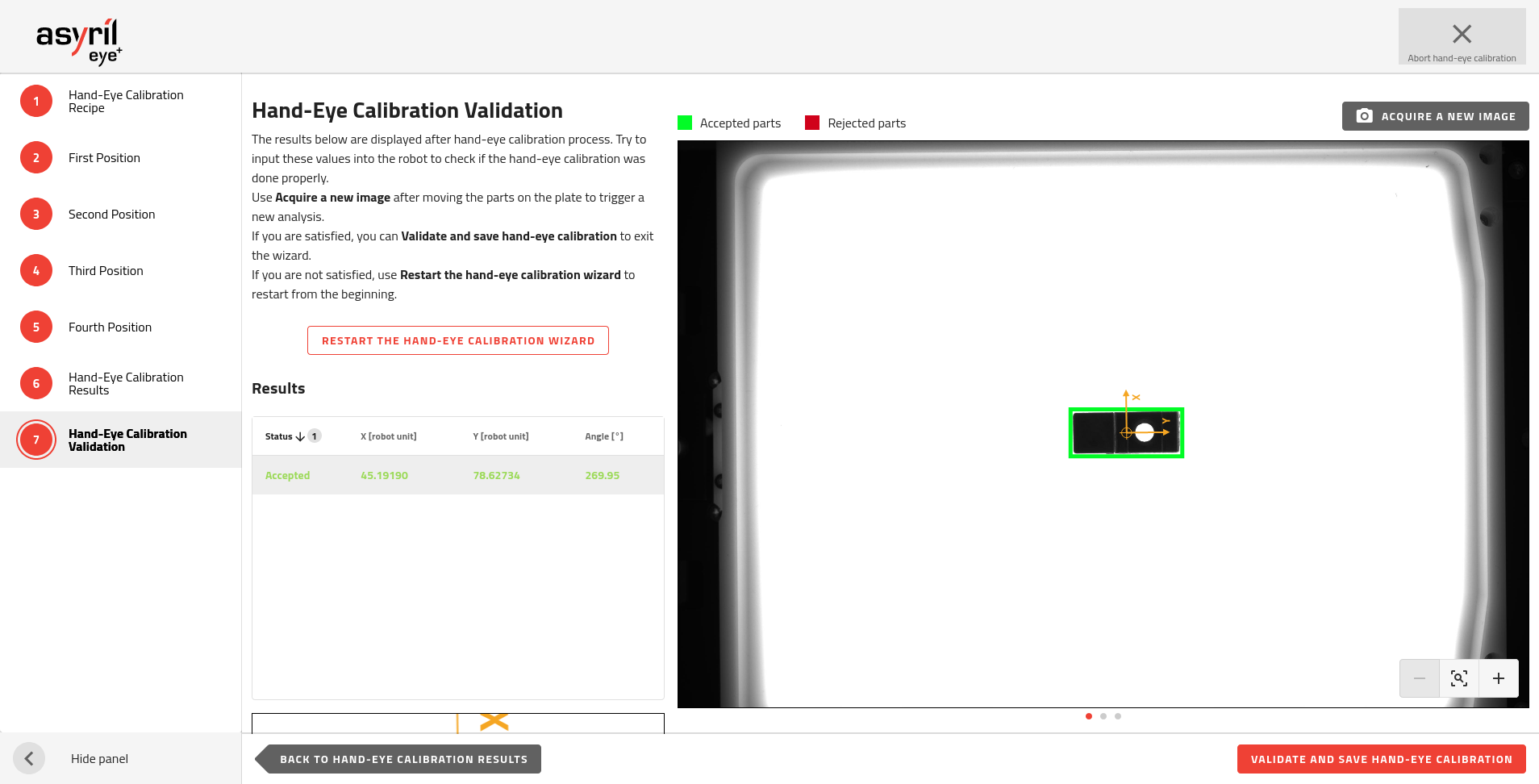
Task: Sort results by the Status column
Action: [x=280, y=436]
